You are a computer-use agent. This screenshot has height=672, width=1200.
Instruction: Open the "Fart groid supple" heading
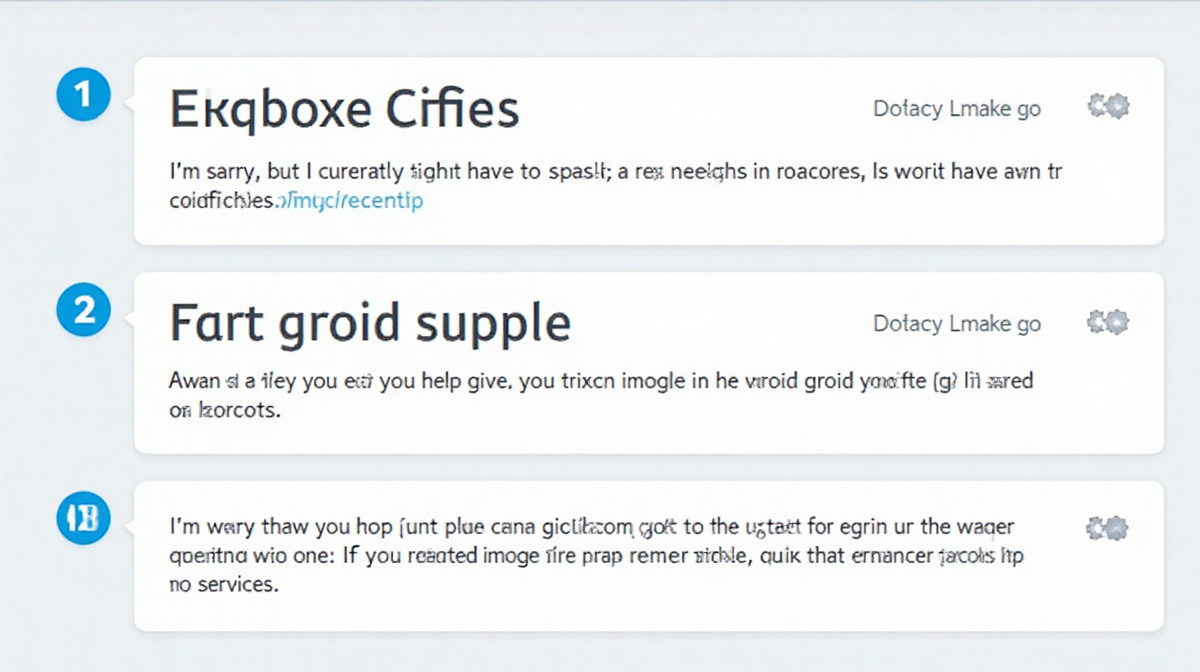point(370,324)
